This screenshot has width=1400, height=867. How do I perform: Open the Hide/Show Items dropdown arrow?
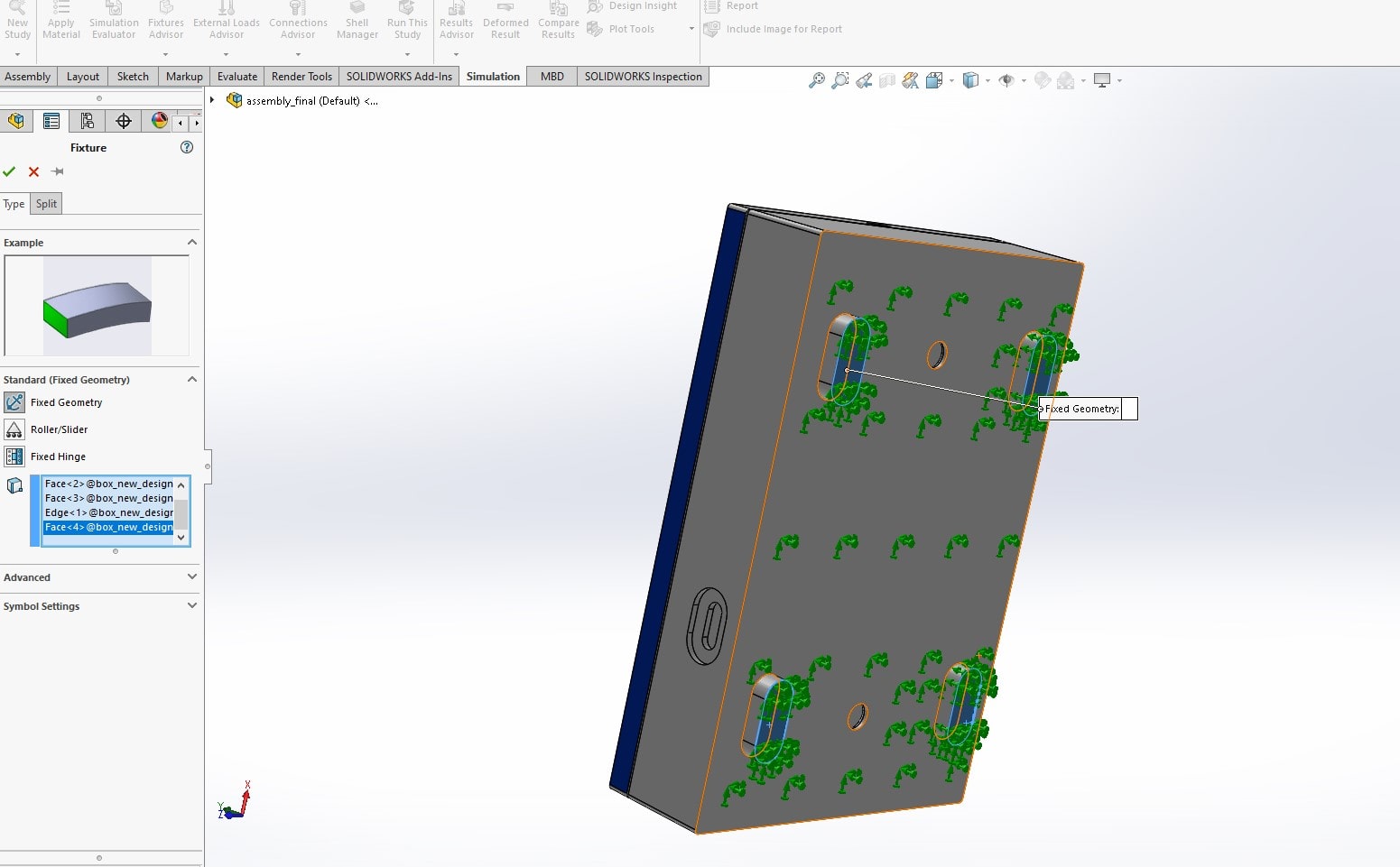[1024, 81]
